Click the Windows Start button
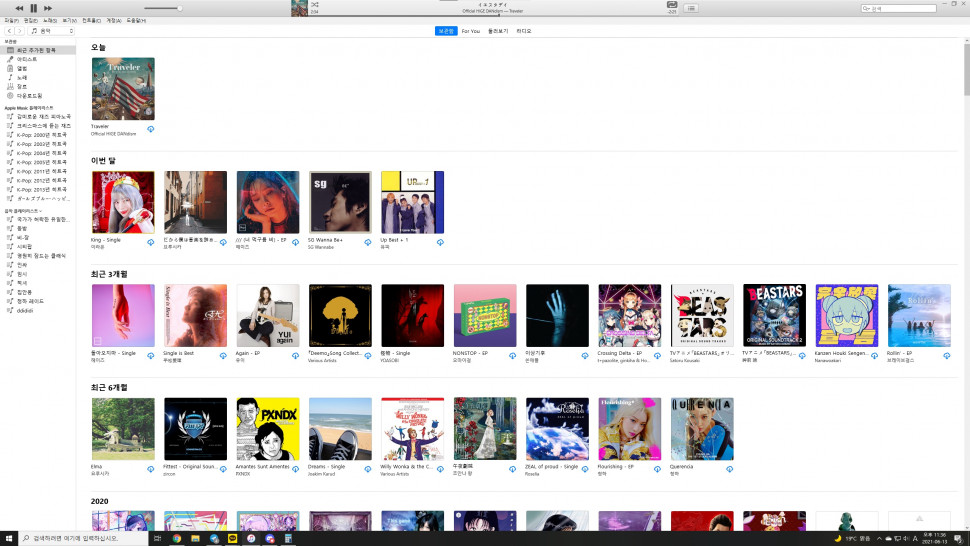 point(9,539)
